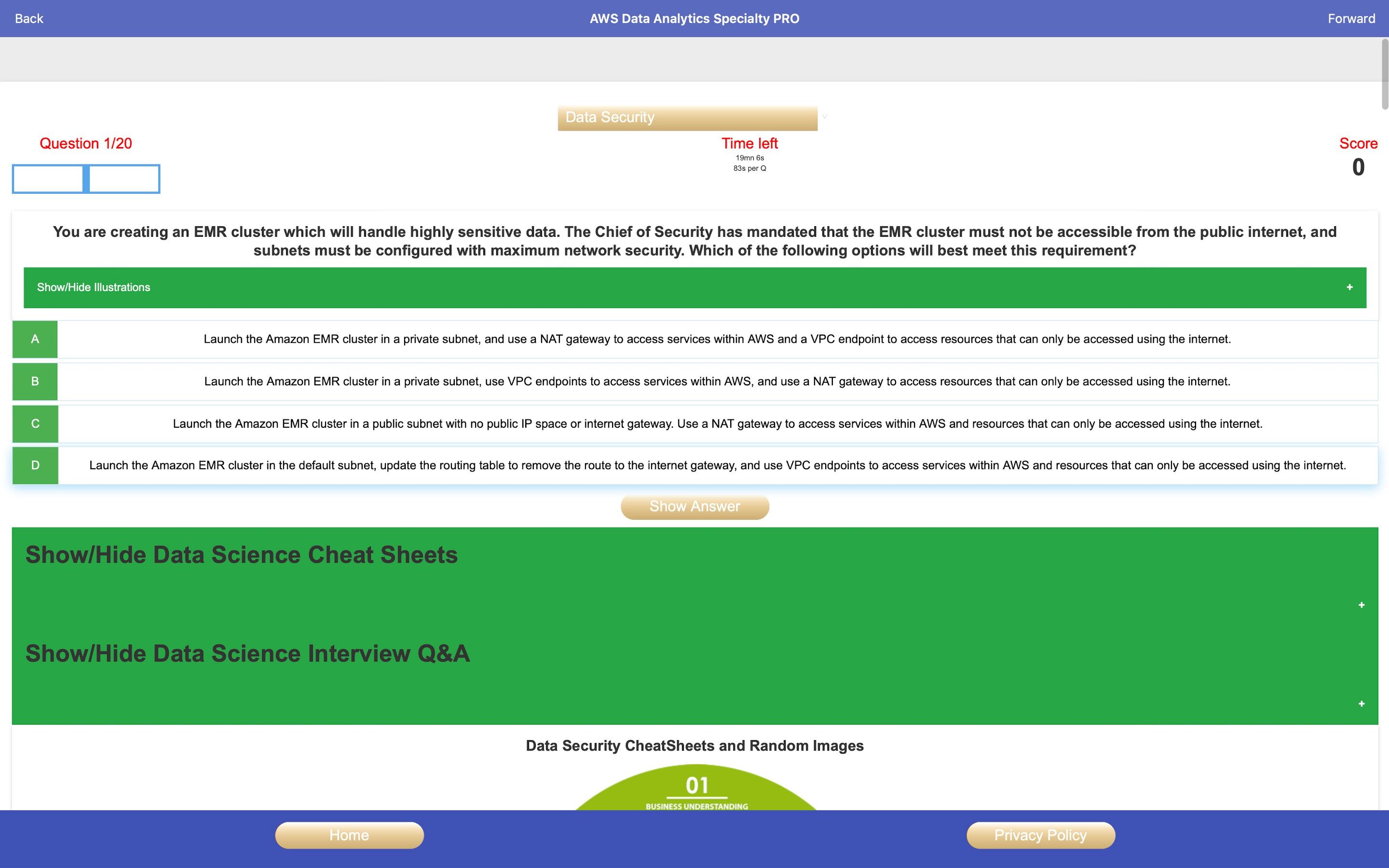Click the Show Answer button

tap(695, 505)
